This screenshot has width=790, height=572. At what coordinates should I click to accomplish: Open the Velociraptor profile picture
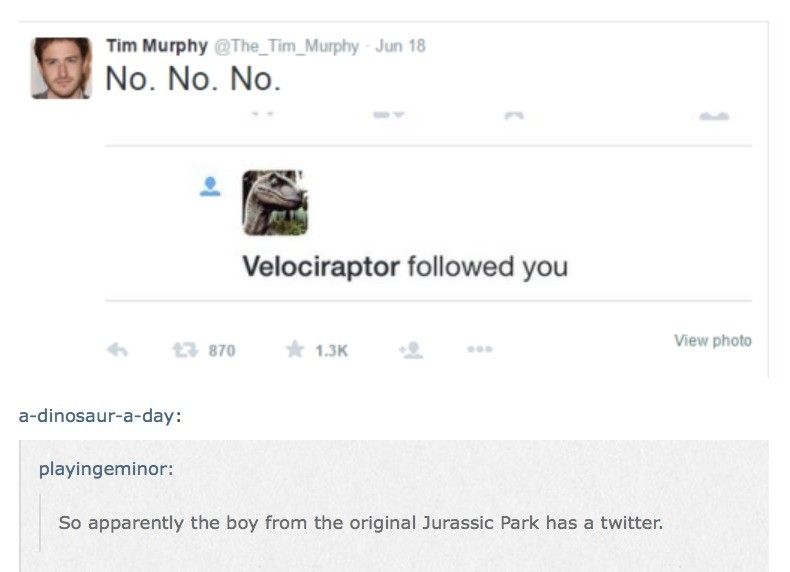pyautogui.click(x=275, y=203)
